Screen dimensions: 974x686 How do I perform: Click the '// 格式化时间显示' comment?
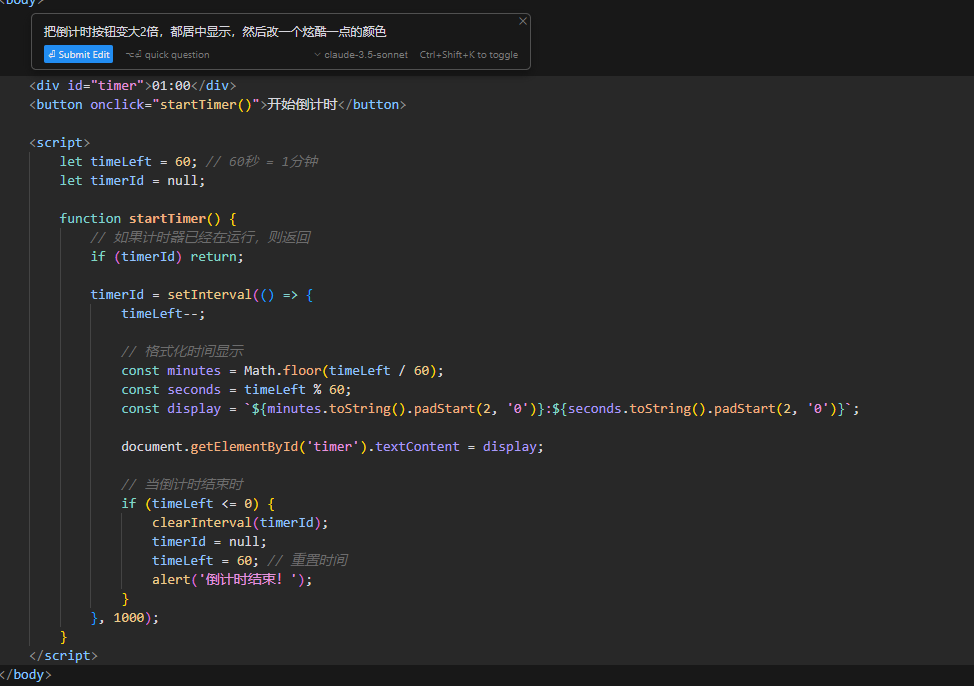coord(182,352)
